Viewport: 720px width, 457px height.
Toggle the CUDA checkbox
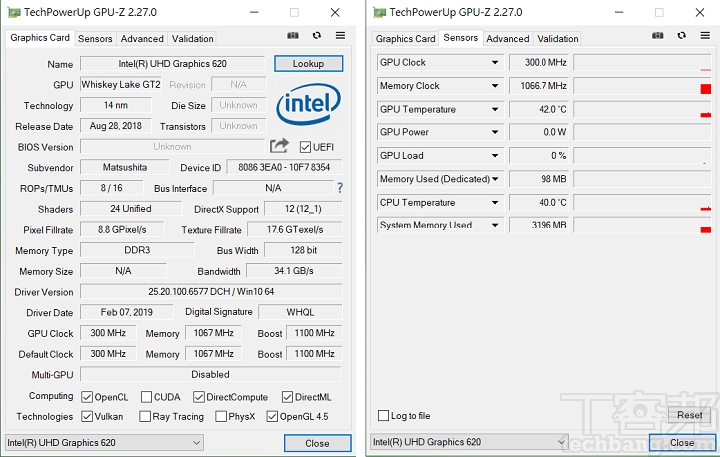(x=146, y=397)
